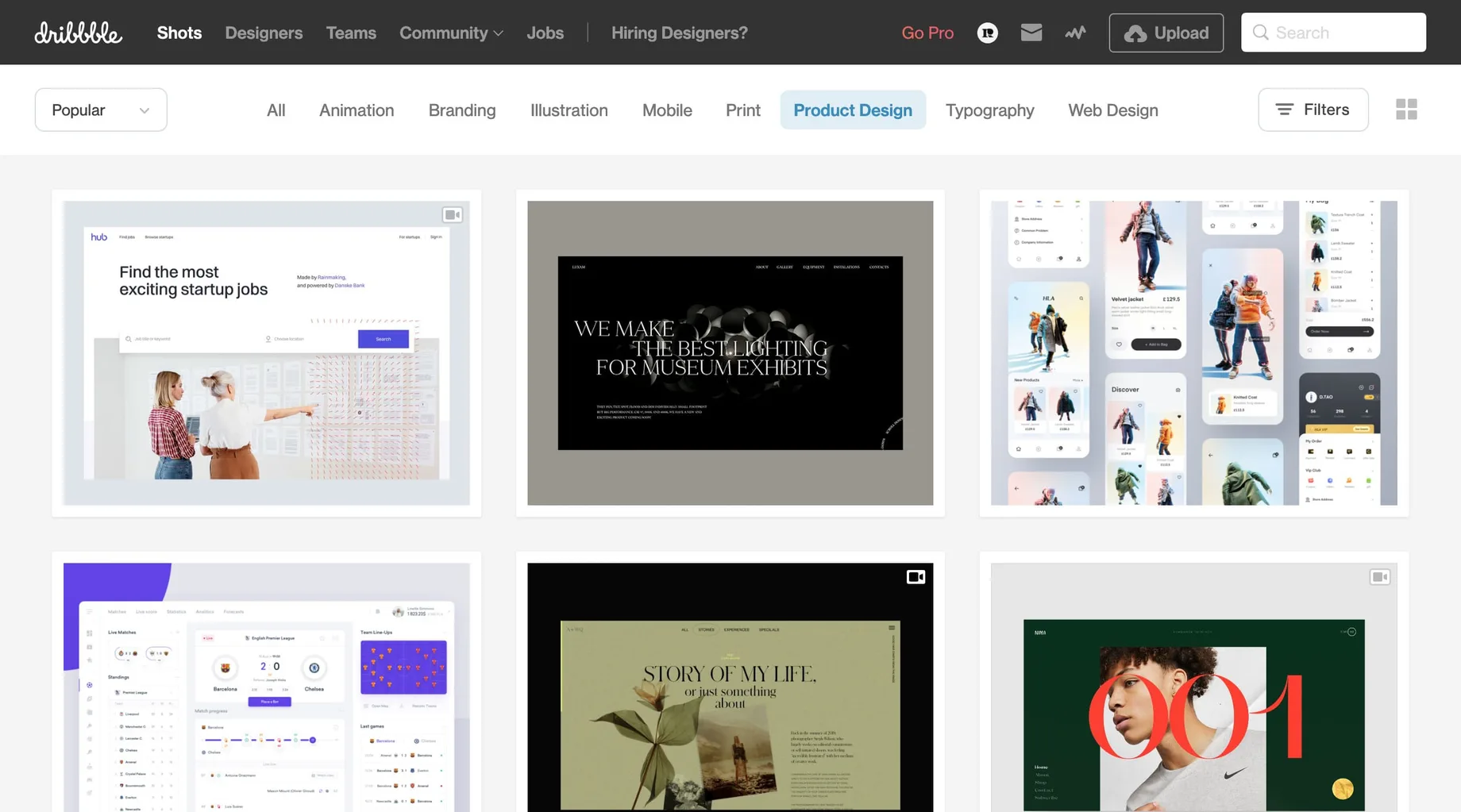The image size is (1461, 812).
Task: Select the Typography category tab
Action: point(989,110)
